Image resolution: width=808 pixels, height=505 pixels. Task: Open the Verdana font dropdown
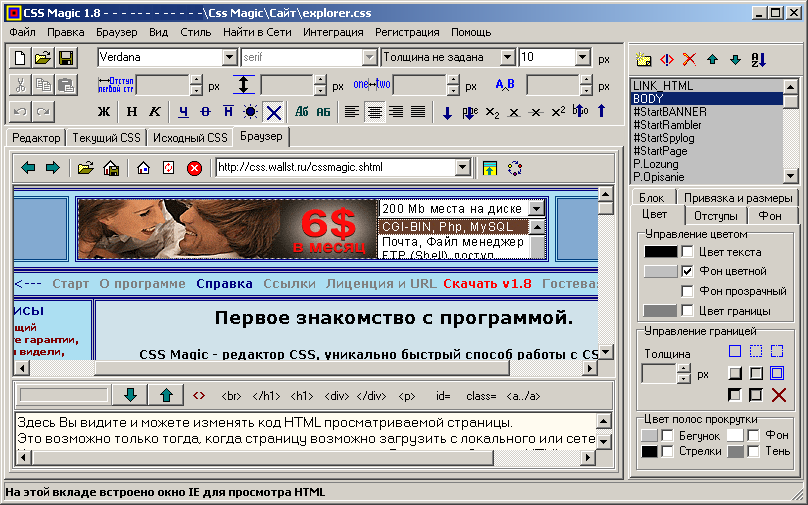click(230, 57)
